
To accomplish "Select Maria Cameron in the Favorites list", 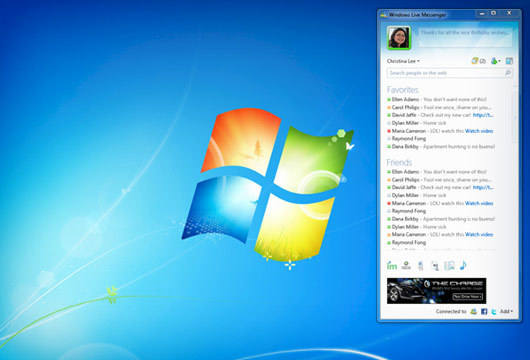I will (x=441, y=131).
